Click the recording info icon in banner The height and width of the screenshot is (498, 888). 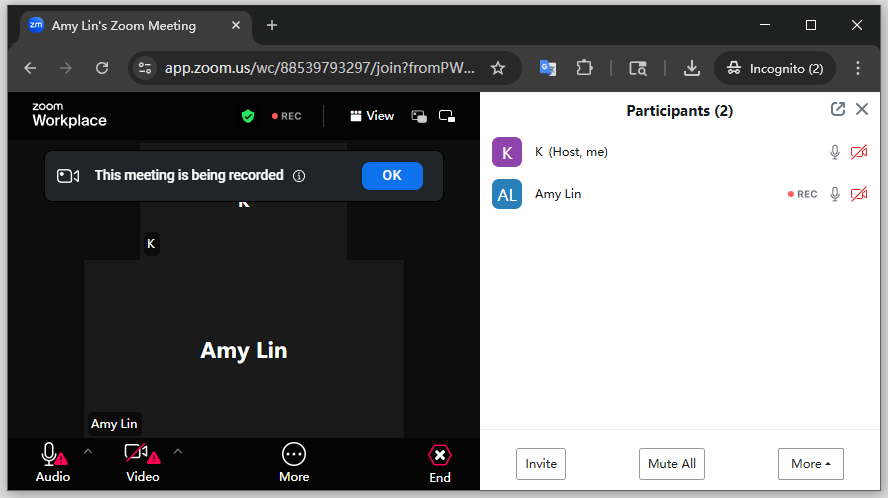pos(299,176)
